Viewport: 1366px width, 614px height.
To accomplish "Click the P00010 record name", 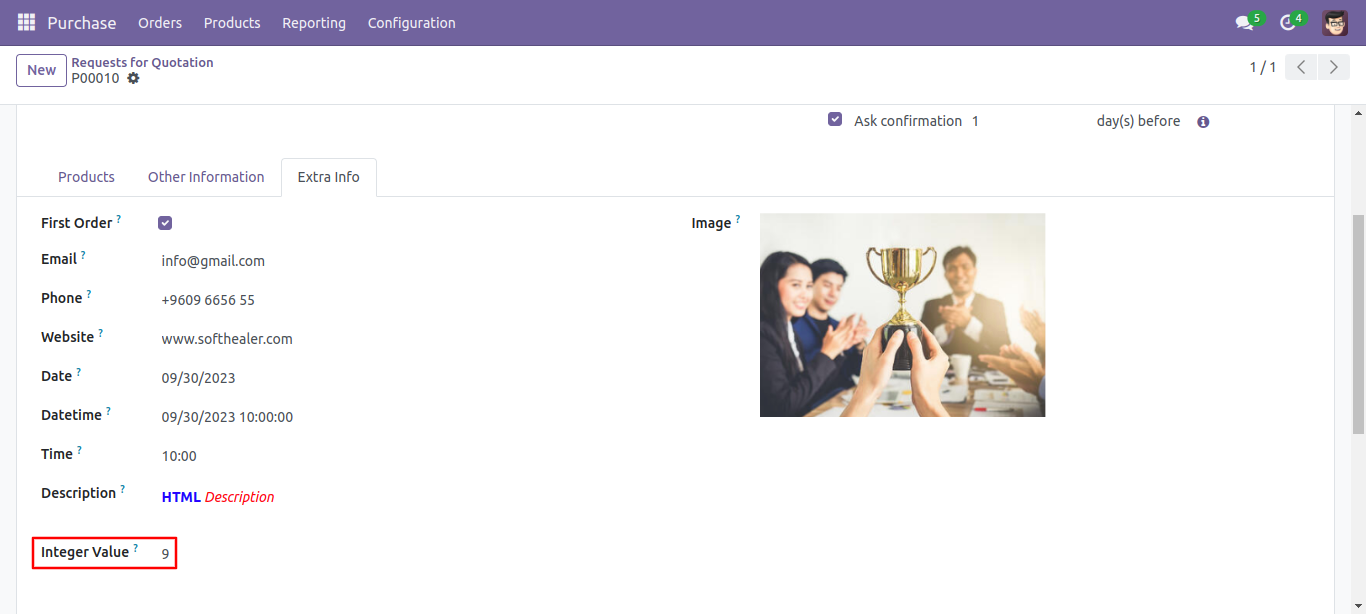I will tap(95, 78).
